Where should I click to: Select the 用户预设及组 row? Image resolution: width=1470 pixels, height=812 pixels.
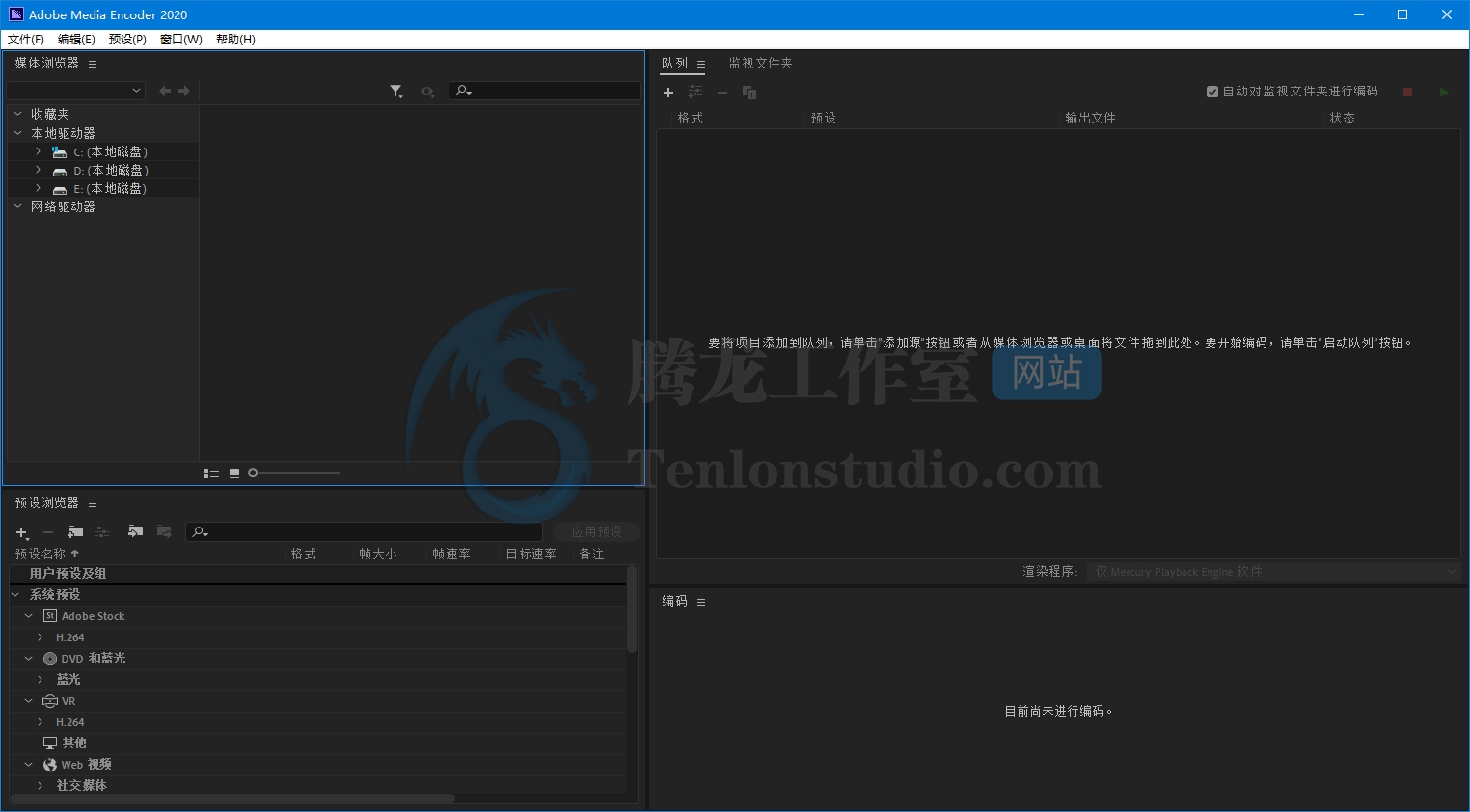tap(318, 574)
